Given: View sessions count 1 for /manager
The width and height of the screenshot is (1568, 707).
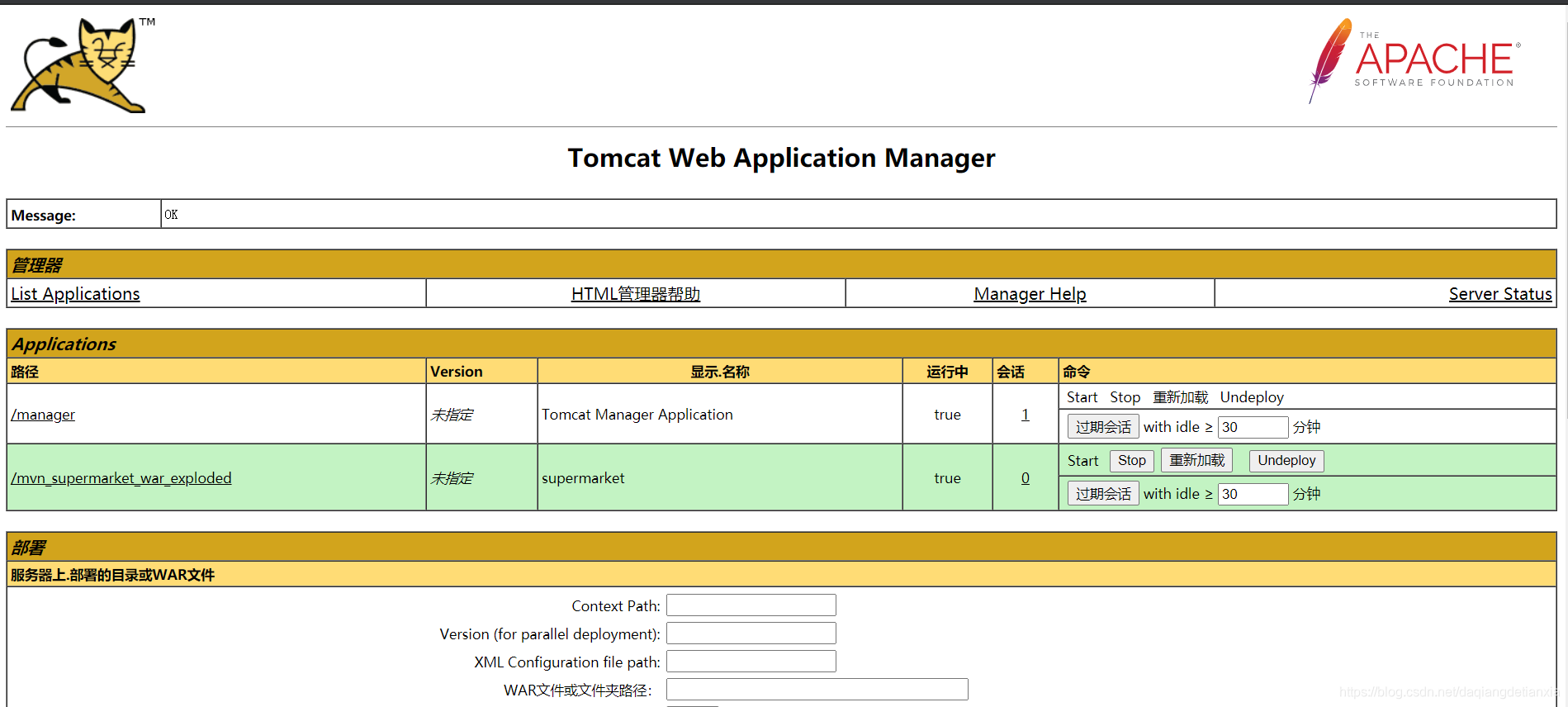Looking at the screenshot, I should coord(1026,415).
